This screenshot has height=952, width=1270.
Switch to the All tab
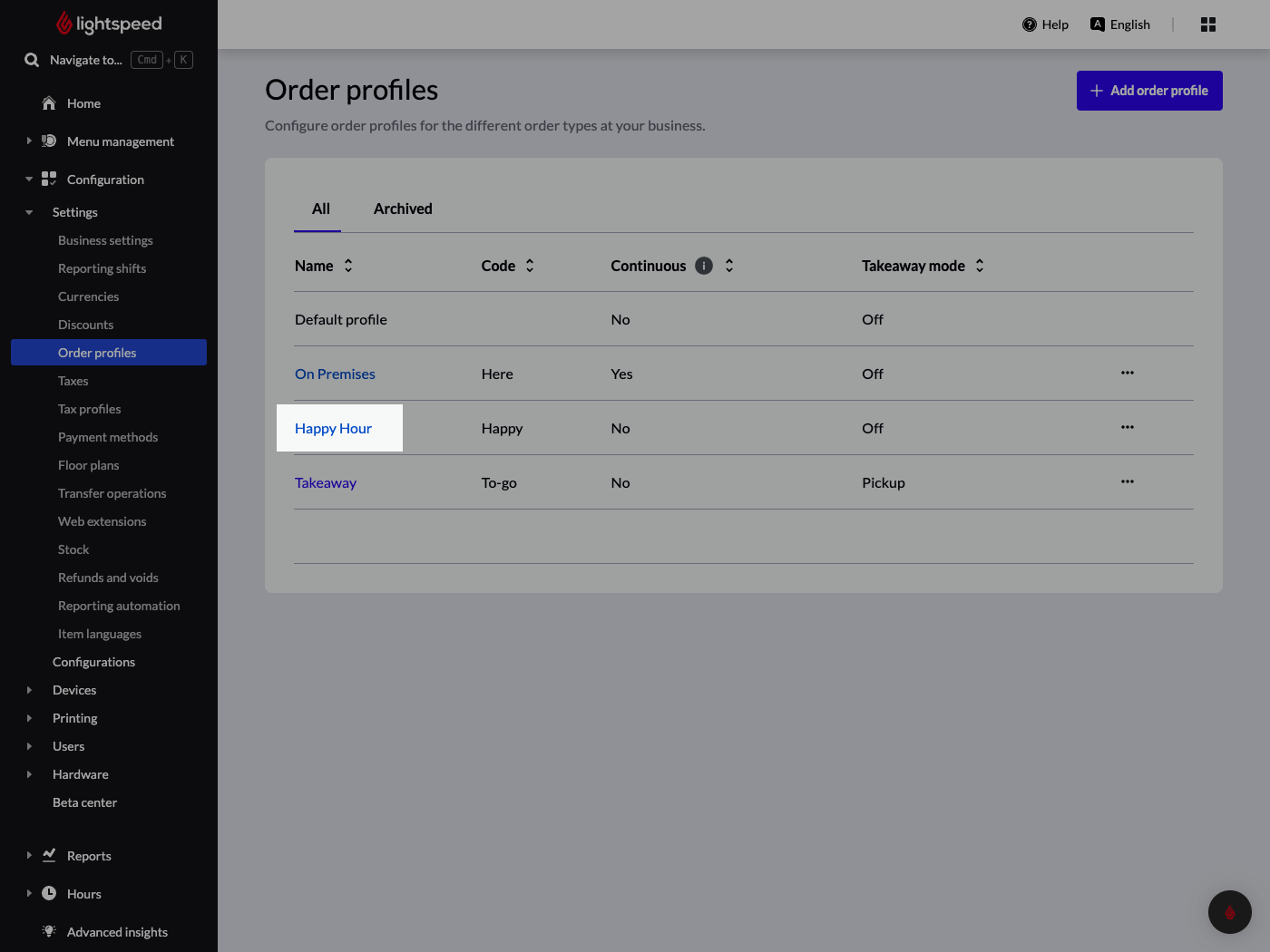coord(321,209)
